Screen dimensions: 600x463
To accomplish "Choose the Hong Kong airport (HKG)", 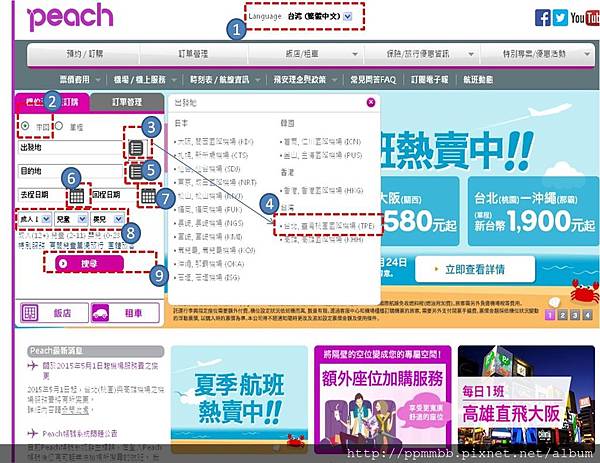I will tap(321, 190).
